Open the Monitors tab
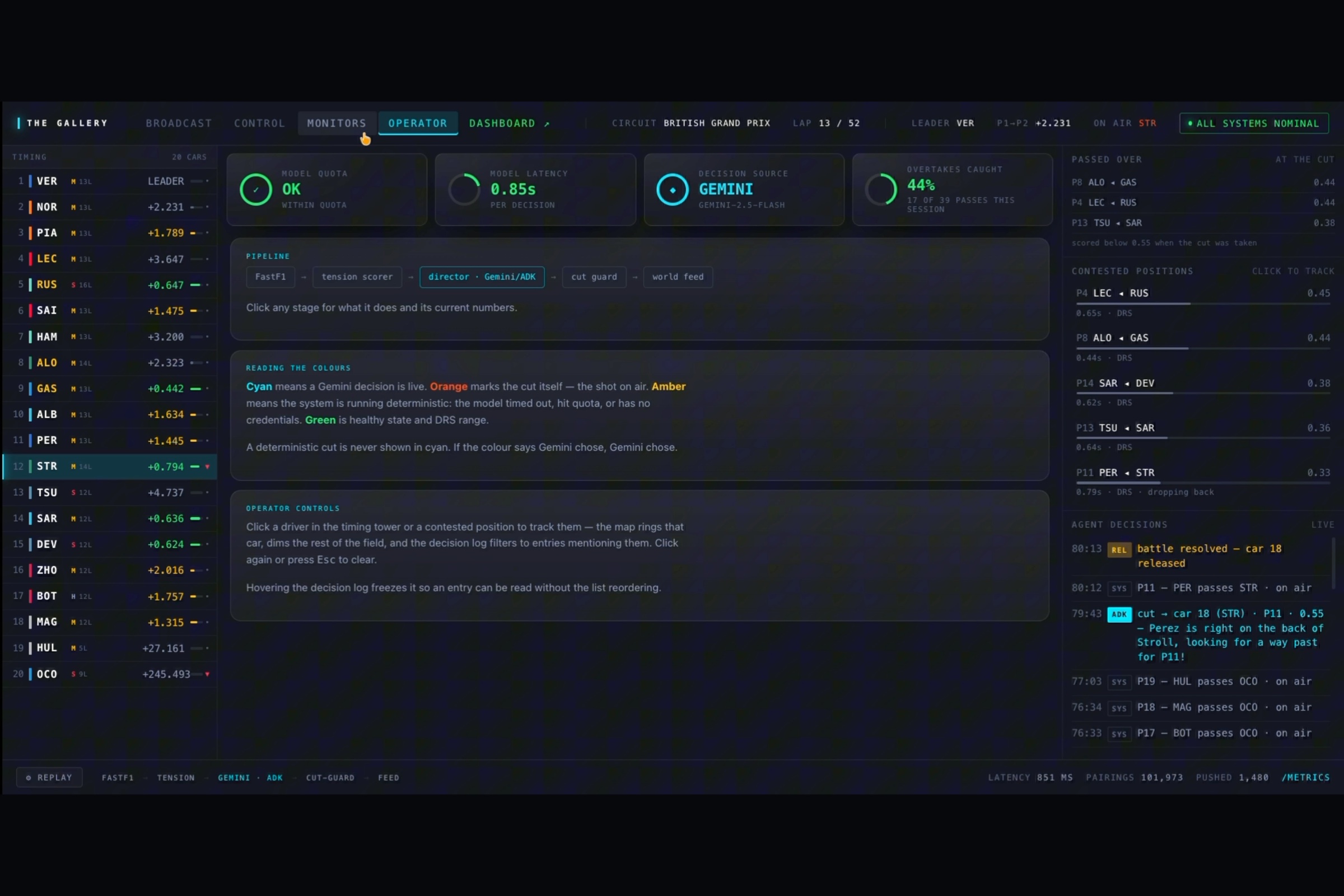 pyautogui.click(x=337, y=123)
